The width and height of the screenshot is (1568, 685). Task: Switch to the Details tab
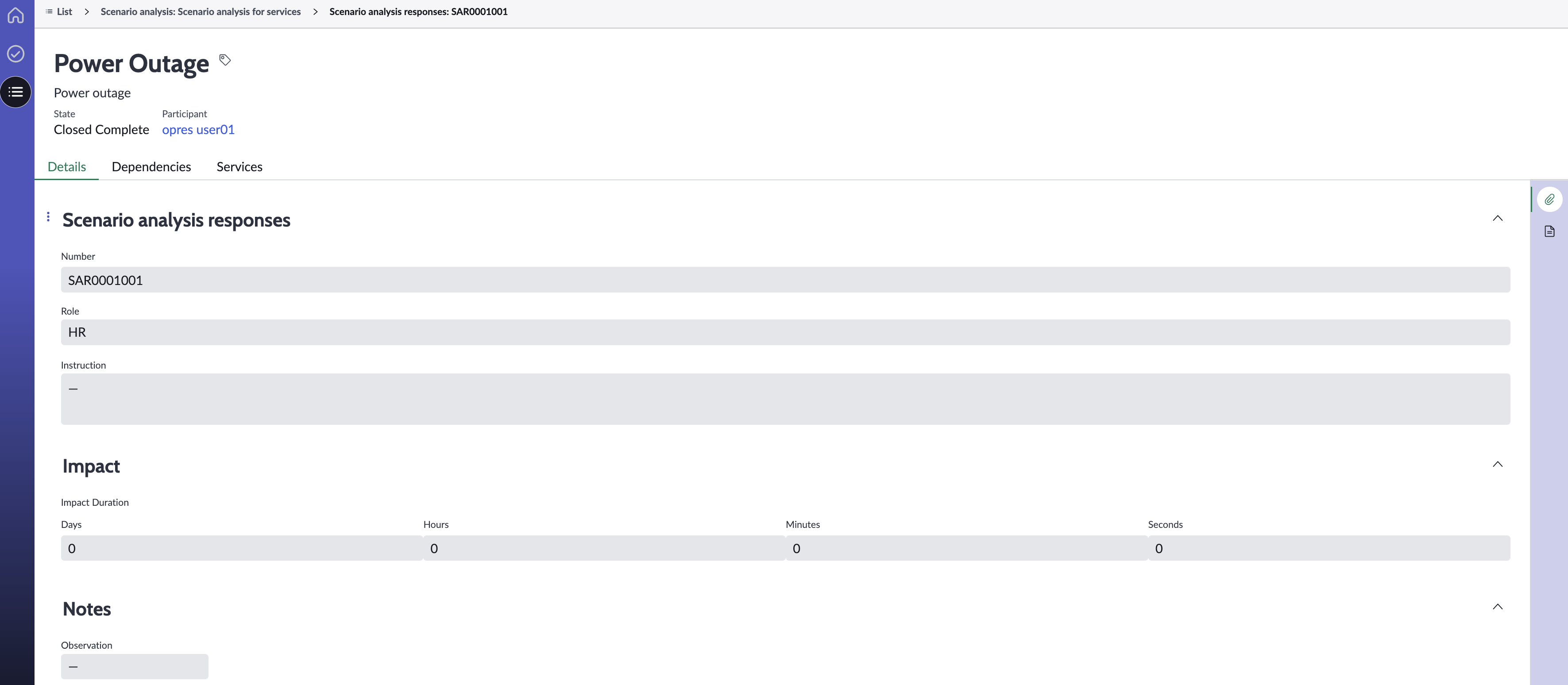click(66, 167)
